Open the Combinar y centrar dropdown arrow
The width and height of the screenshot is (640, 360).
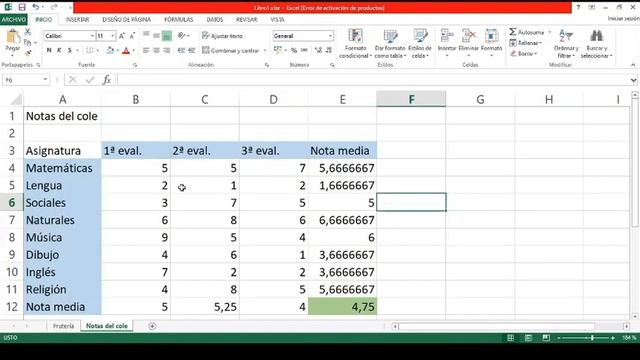click(265, 51)
